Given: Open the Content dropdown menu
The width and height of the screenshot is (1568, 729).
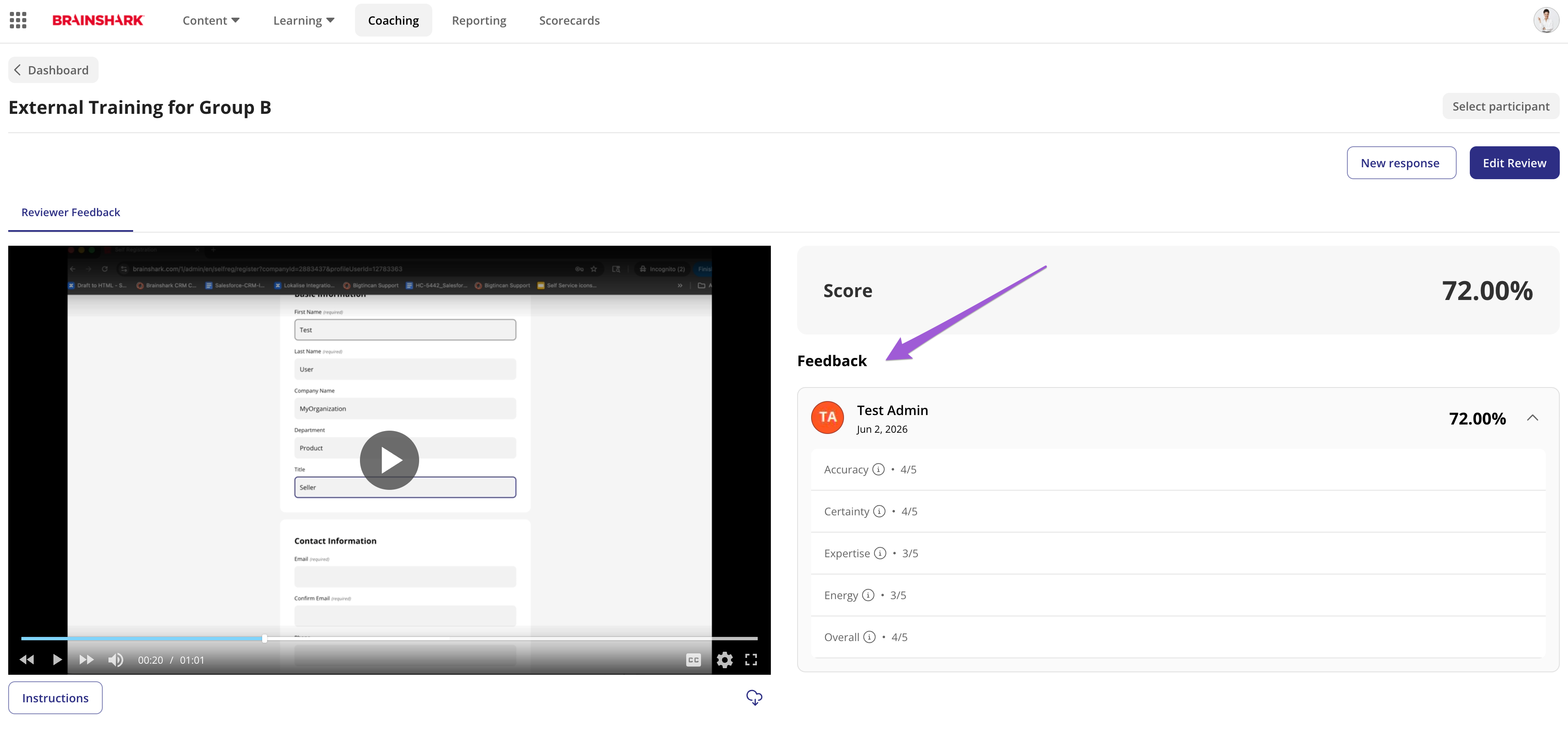Looking at the screenshot, I should coord(211,21).
